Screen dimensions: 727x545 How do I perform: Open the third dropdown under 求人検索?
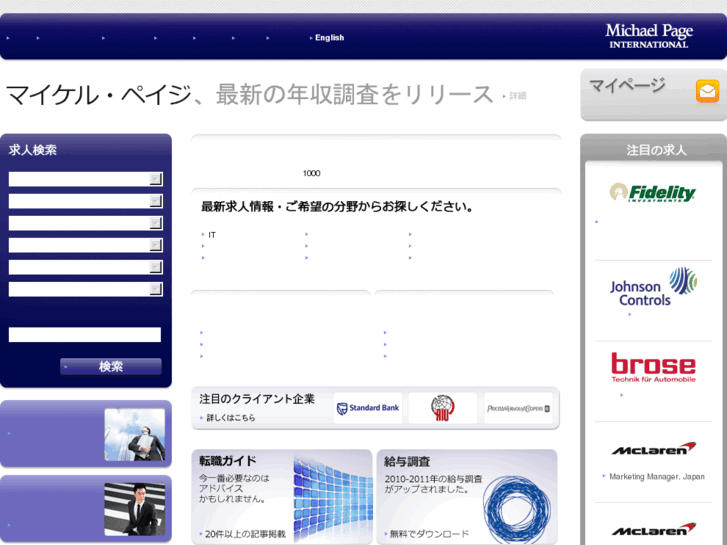[x=85, y=223]
